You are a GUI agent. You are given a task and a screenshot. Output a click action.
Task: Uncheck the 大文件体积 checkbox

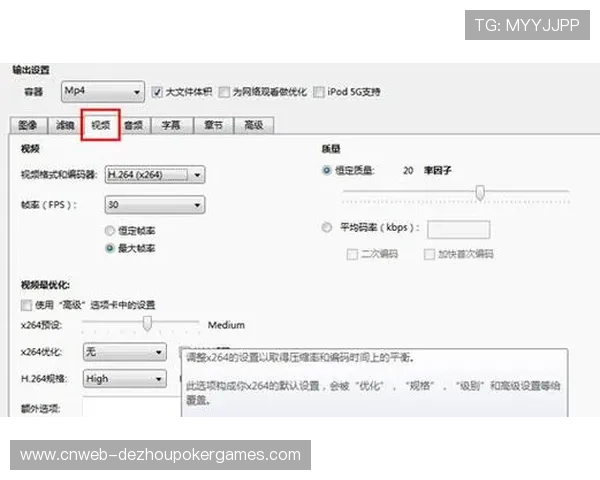pyautogui.click(x=157, y=92)
